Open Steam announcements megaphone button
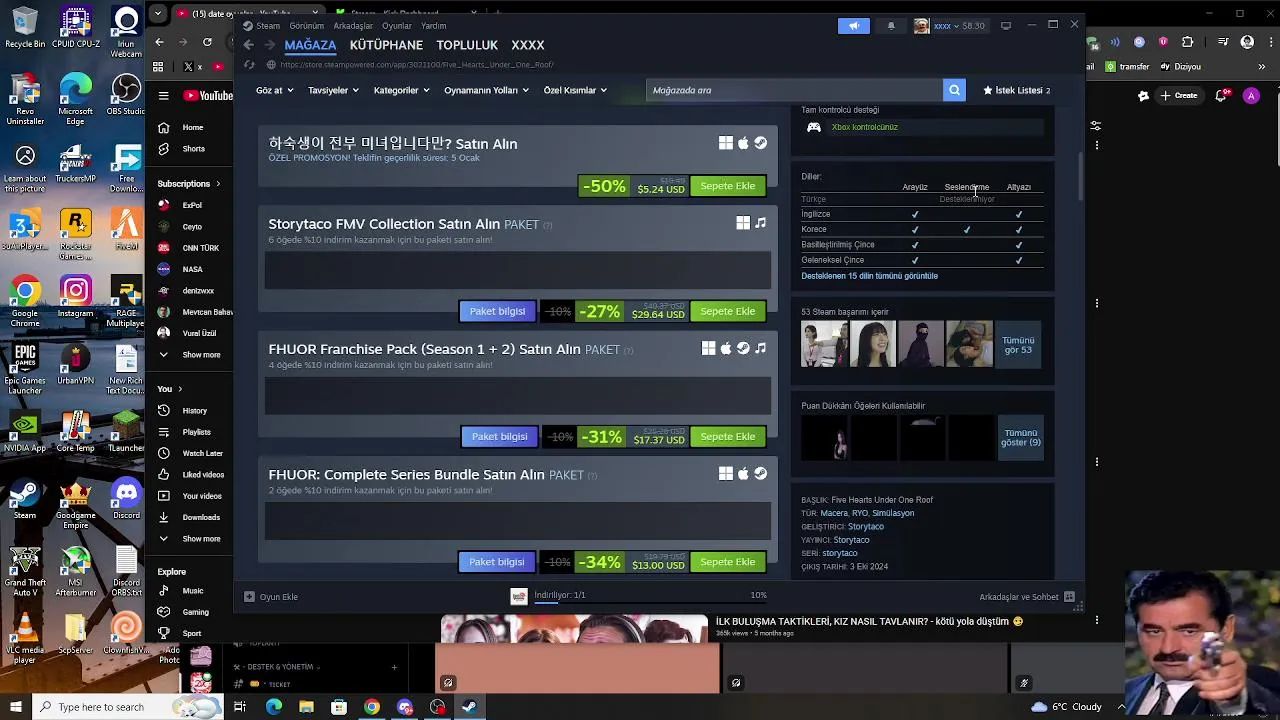1280x720 pixels. (854, 26)
